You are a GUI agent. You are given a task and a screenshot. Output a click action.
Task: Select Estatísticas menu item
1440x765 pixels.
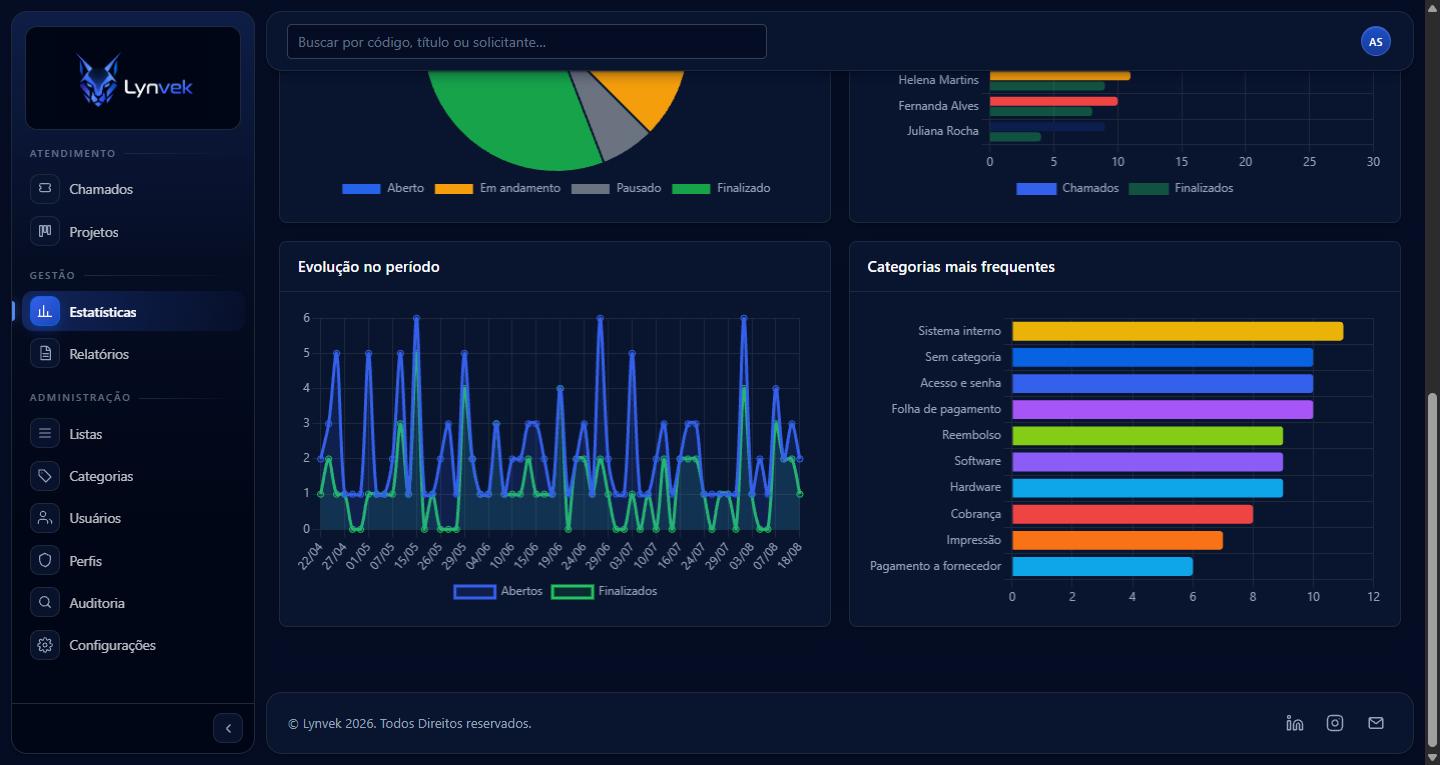(133, 312)
